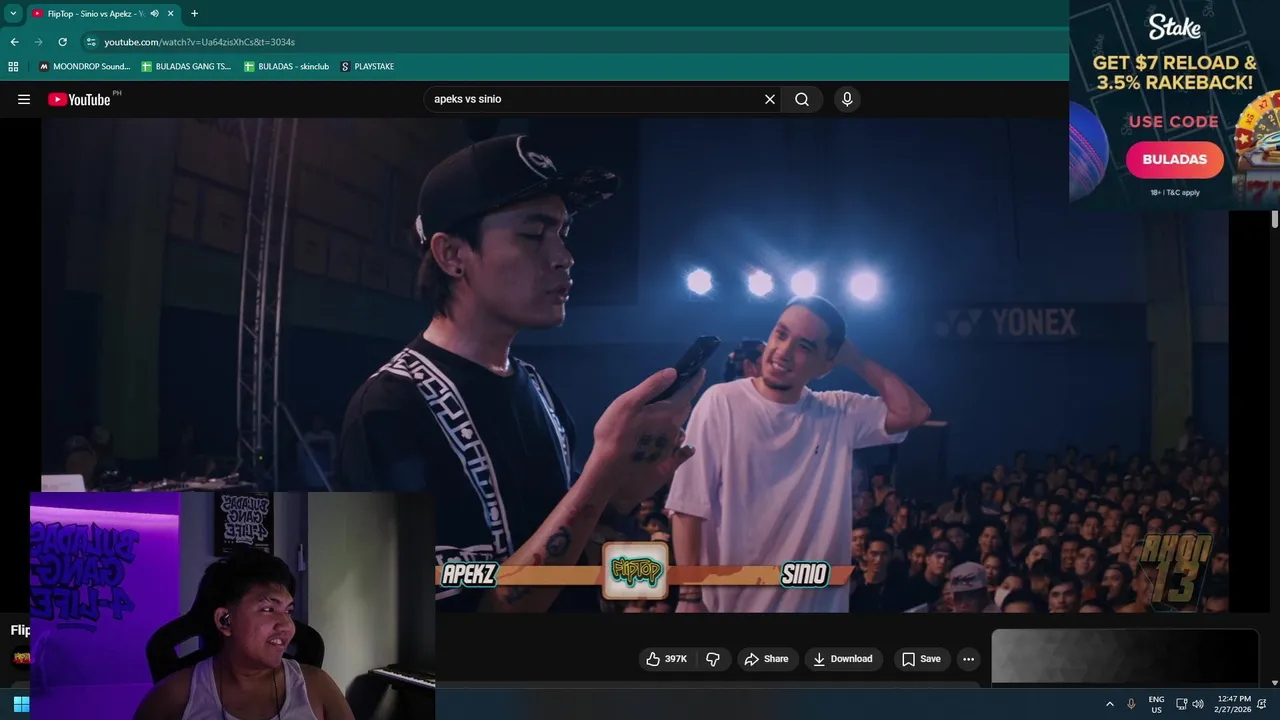Open the Windows Start menu
This screenshot has height=720, width=1280.
click(x=21, y=704)
